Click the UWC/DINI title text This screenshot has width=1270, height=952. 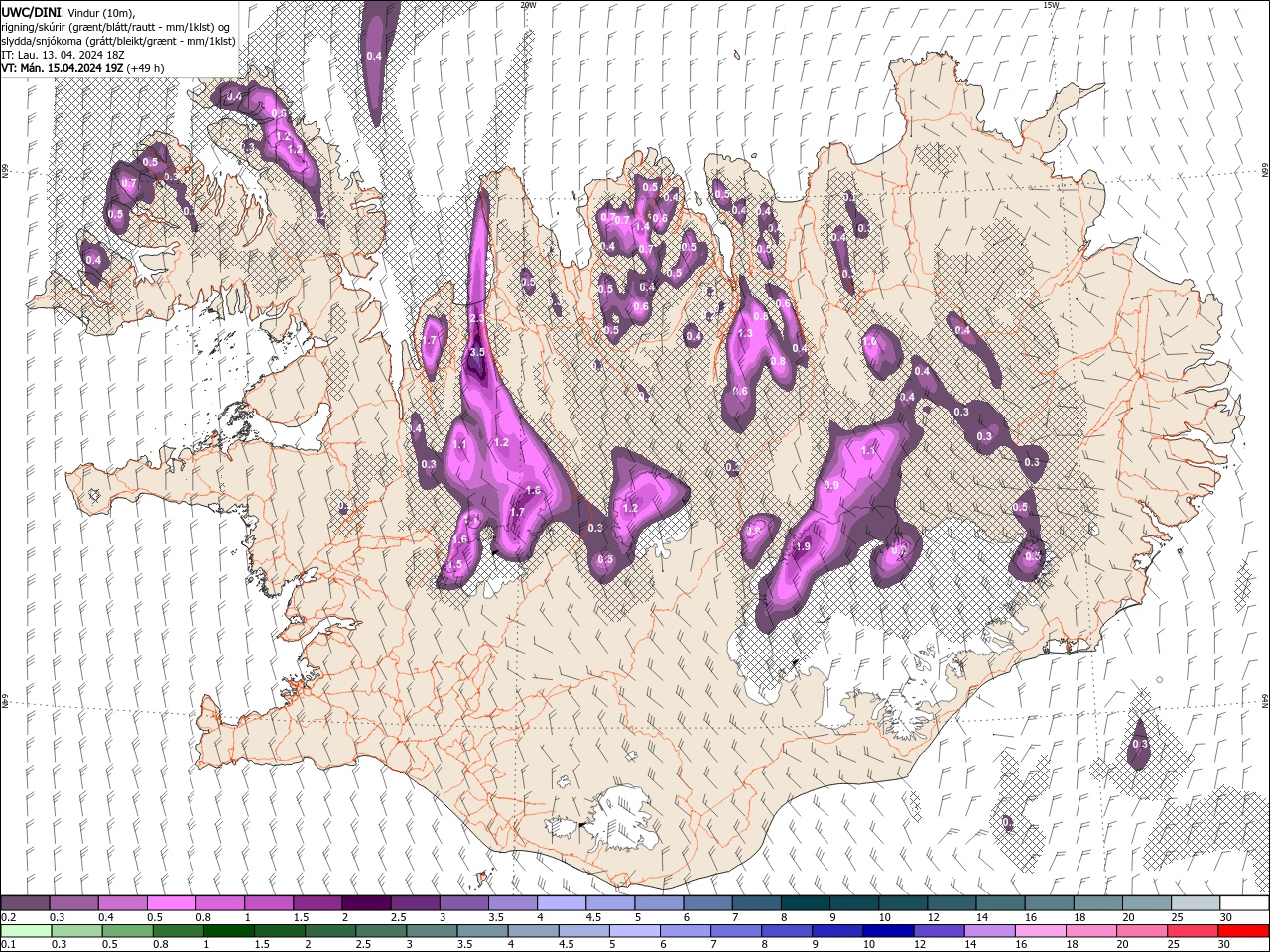coord(33,11)
